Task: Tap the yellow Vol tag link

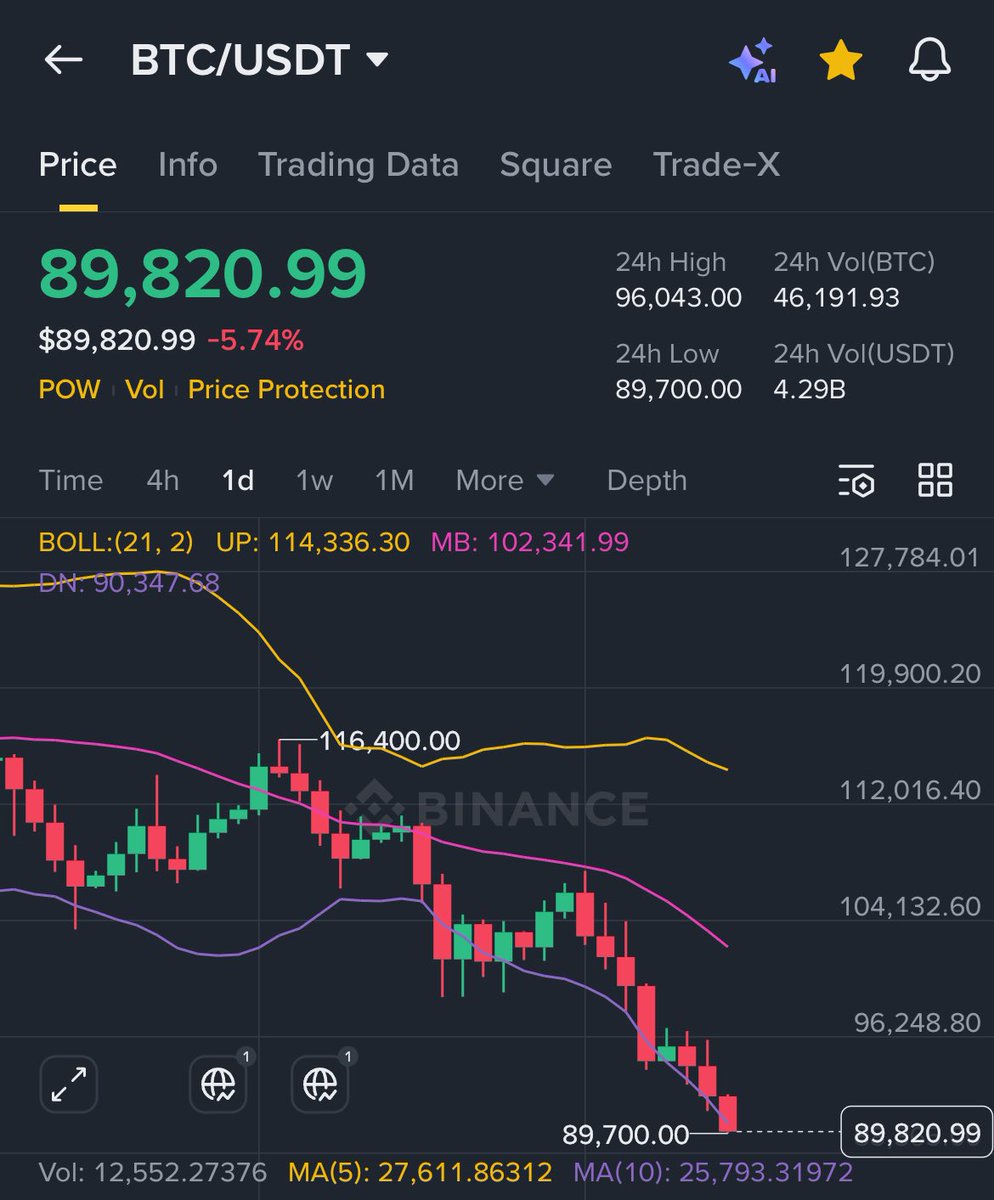Action: [145, 389]
